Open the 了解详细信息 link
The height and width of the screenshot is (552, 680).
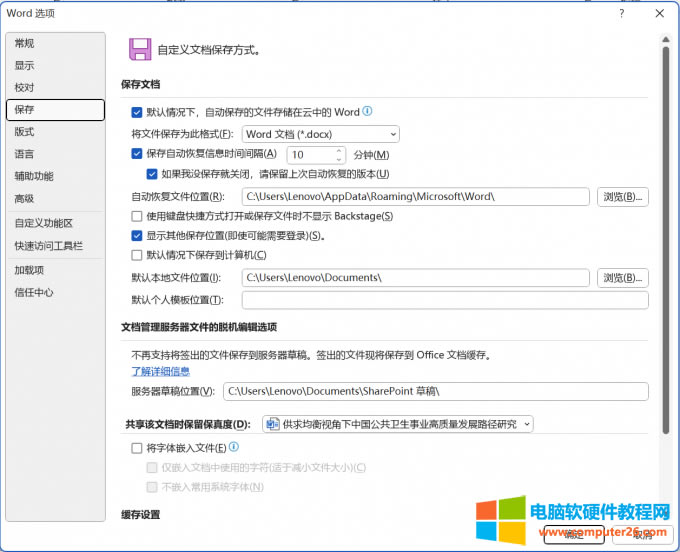pos(160,372)
